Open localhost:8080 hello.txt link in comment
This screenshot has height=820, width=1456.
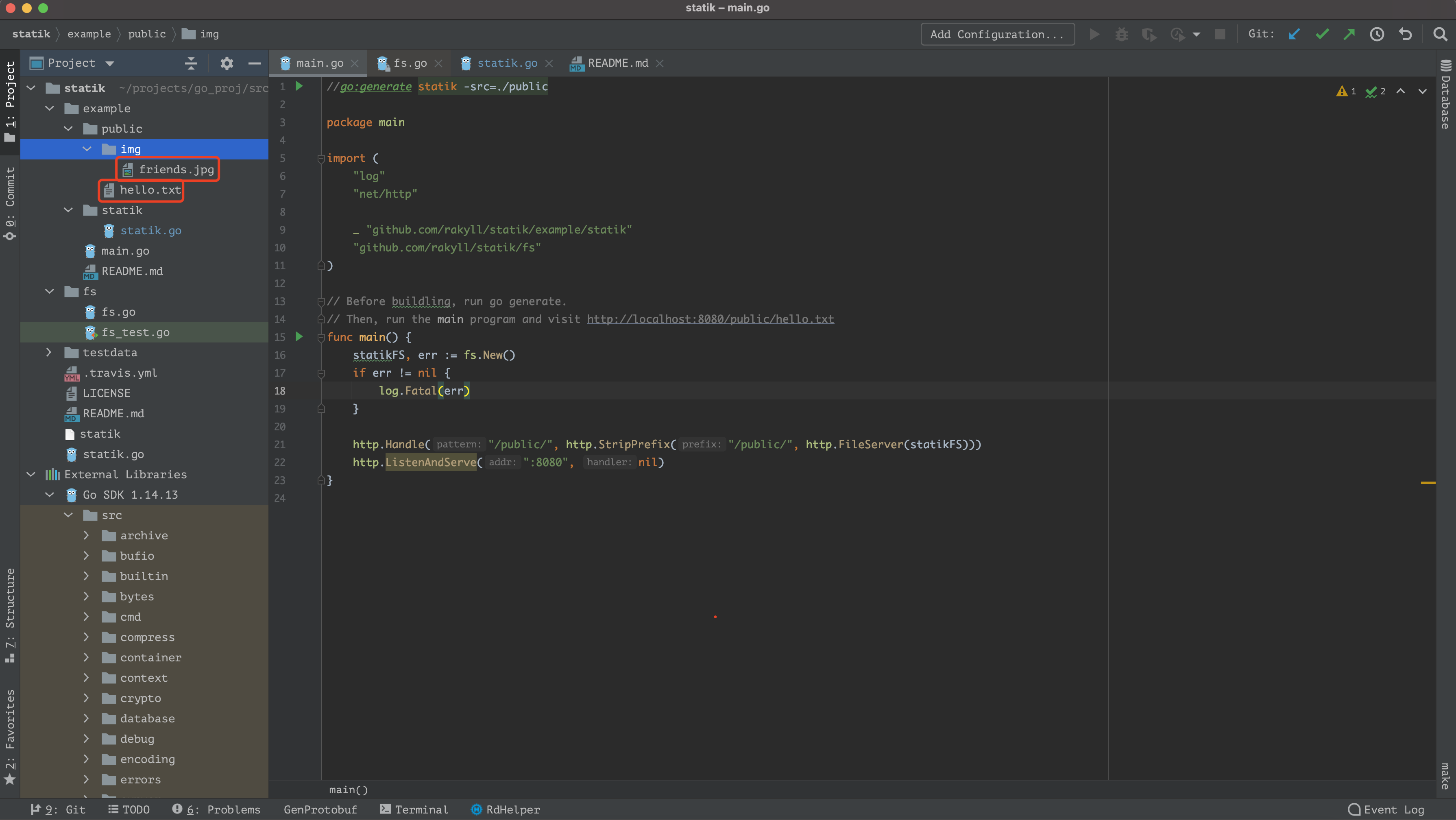point(710,319)
